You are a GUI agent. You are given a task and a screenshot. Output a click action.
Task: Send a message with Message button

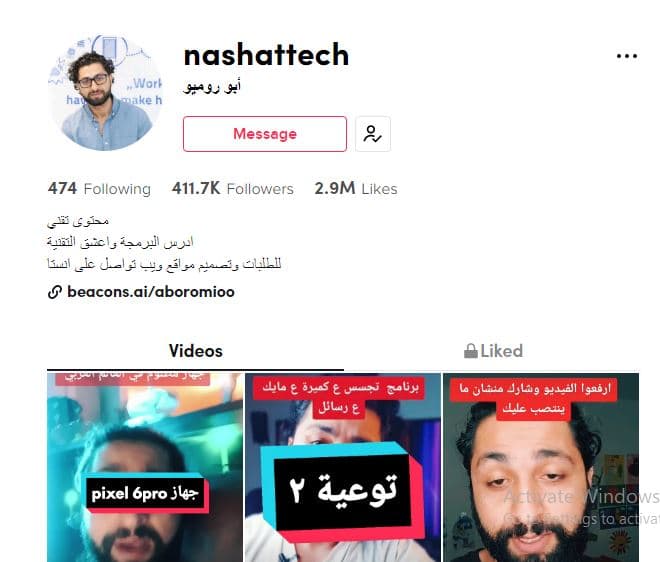(265, 134)
